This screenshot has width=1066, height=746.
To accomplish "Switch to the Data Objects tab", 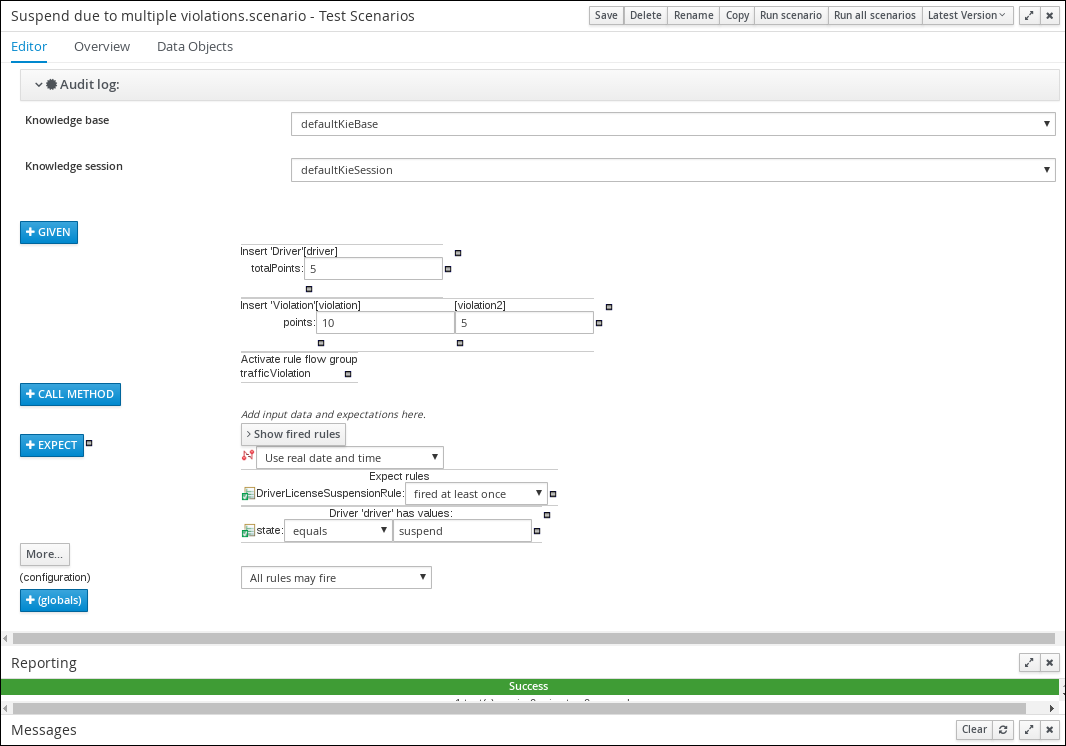I will point(195,46).
